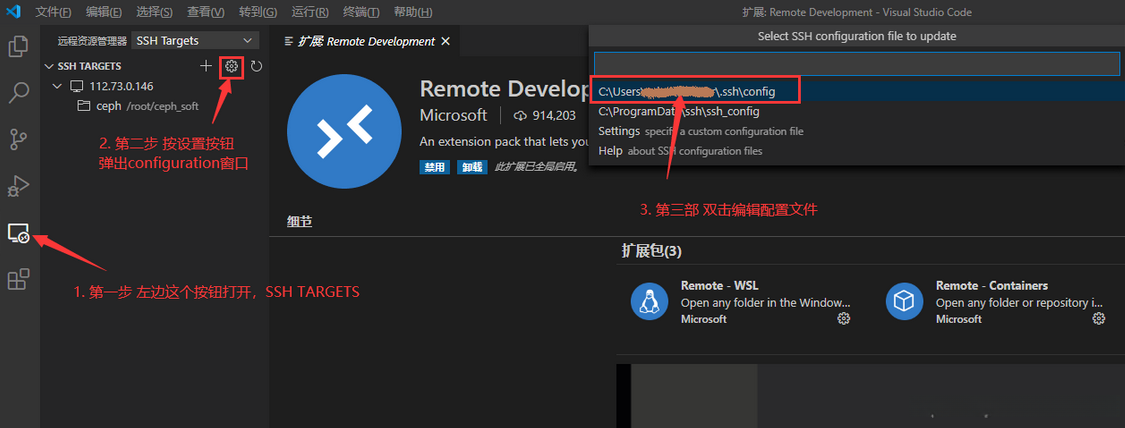Open the Remote - Containers extension
Screen dimensions: 1125x428
[x=992, y=285]
